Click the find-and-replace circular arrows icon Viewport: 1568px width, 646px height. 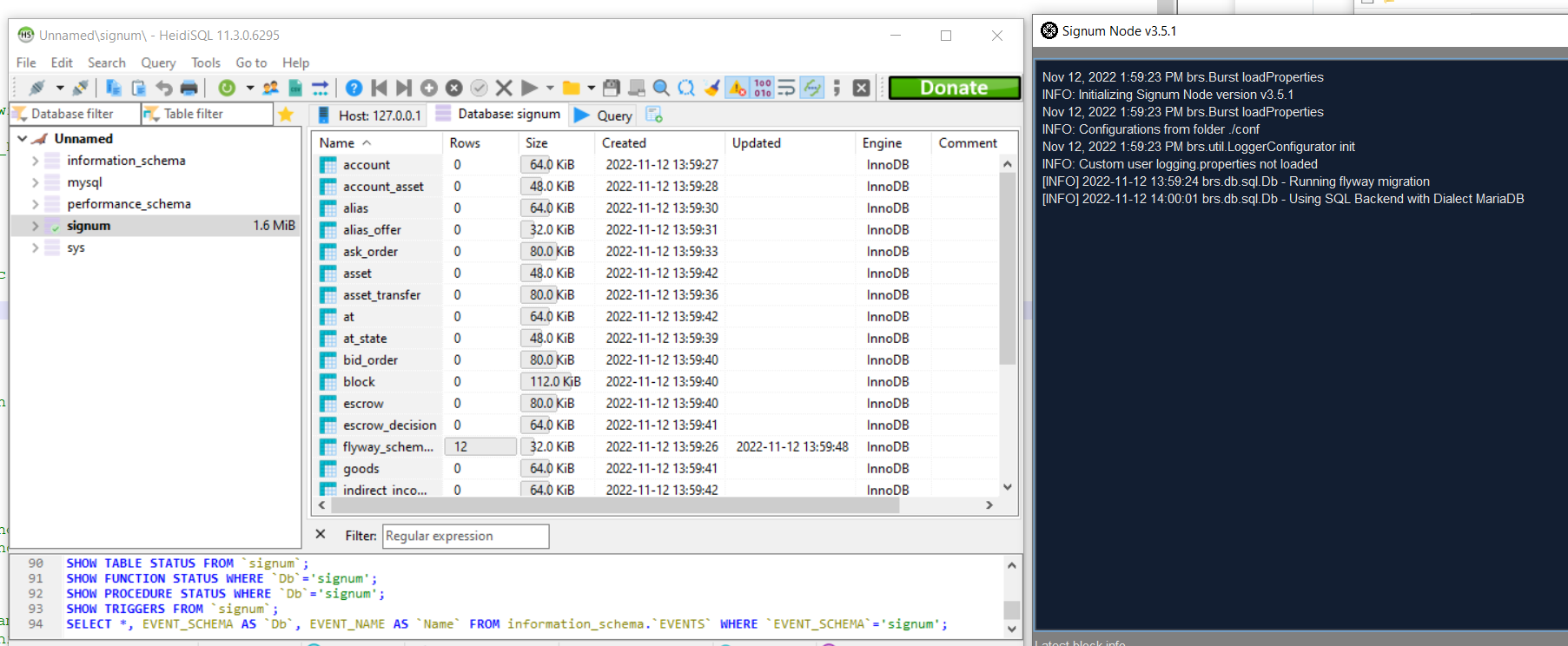click(686, 88)
